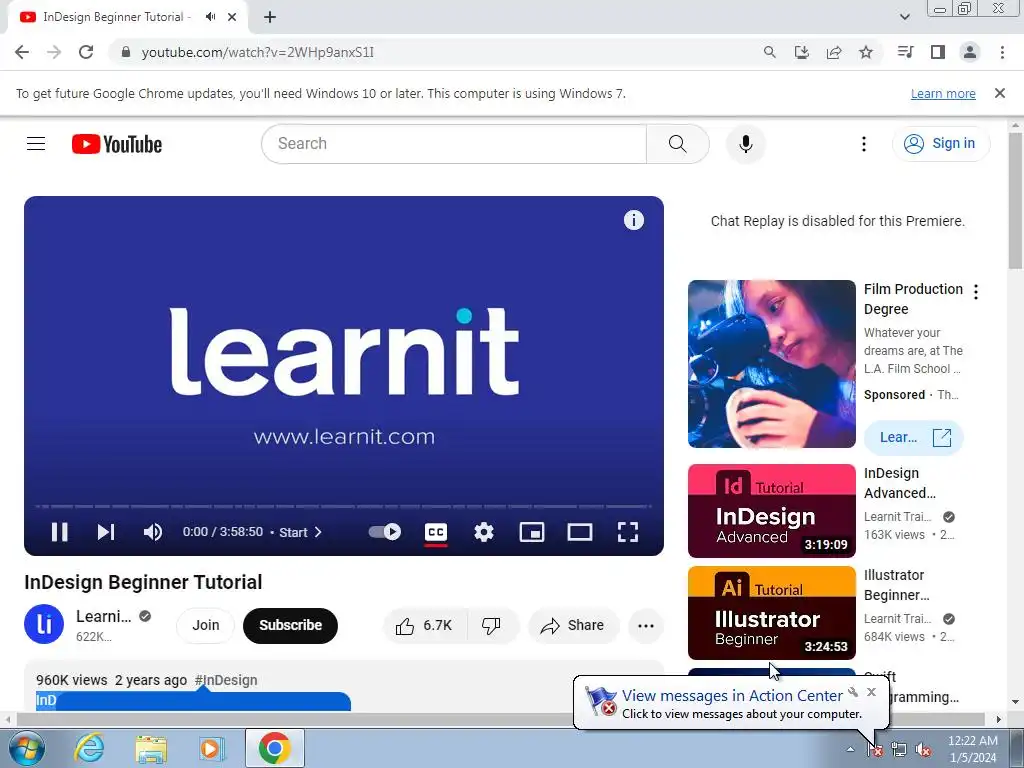Screen dimensions: 1024x768
Task: Focus the YouTube Search field
Action: pyautogui.click(x=454, y=144)
